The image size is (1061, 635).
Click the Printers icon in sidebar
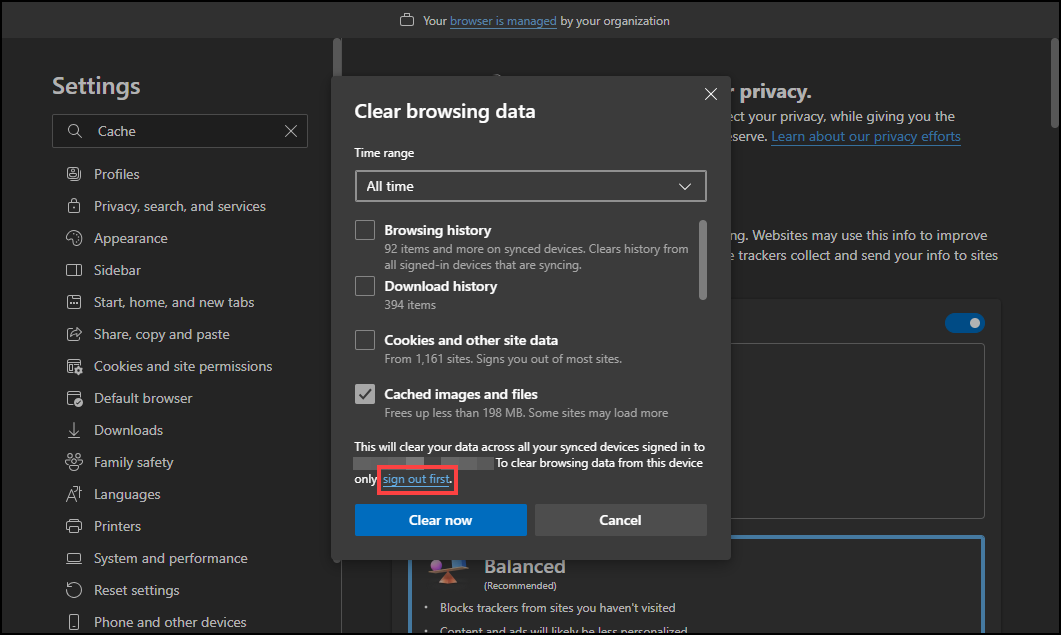[74, 526]
